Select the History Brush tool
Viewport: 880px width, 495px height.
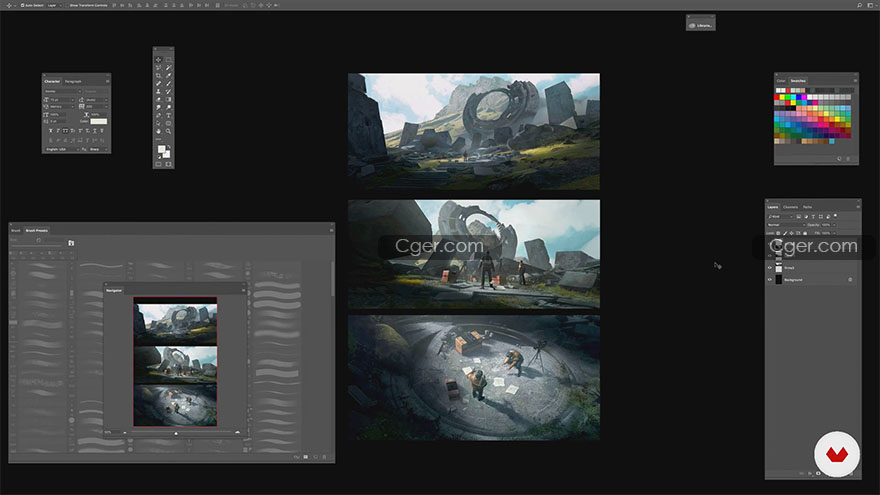[x=168, y=91]
